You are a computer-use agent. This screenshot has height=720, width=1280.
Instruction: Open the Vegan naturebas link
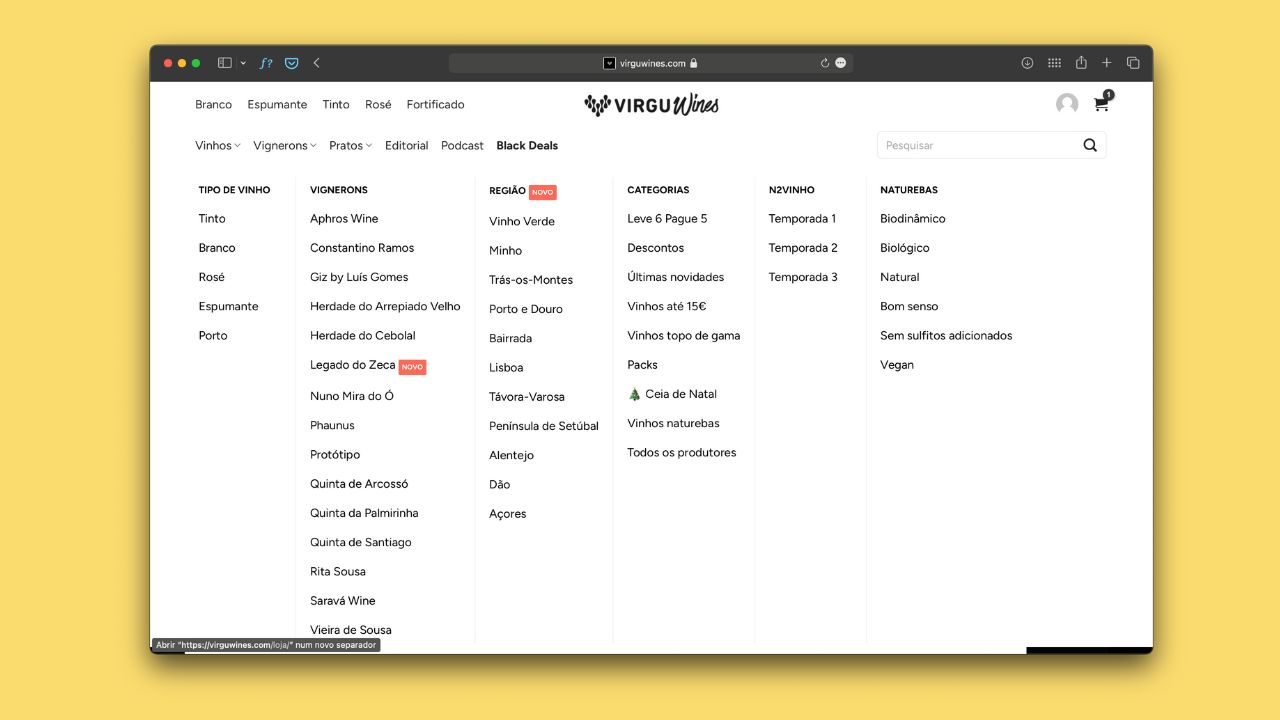tap(897, 365)
